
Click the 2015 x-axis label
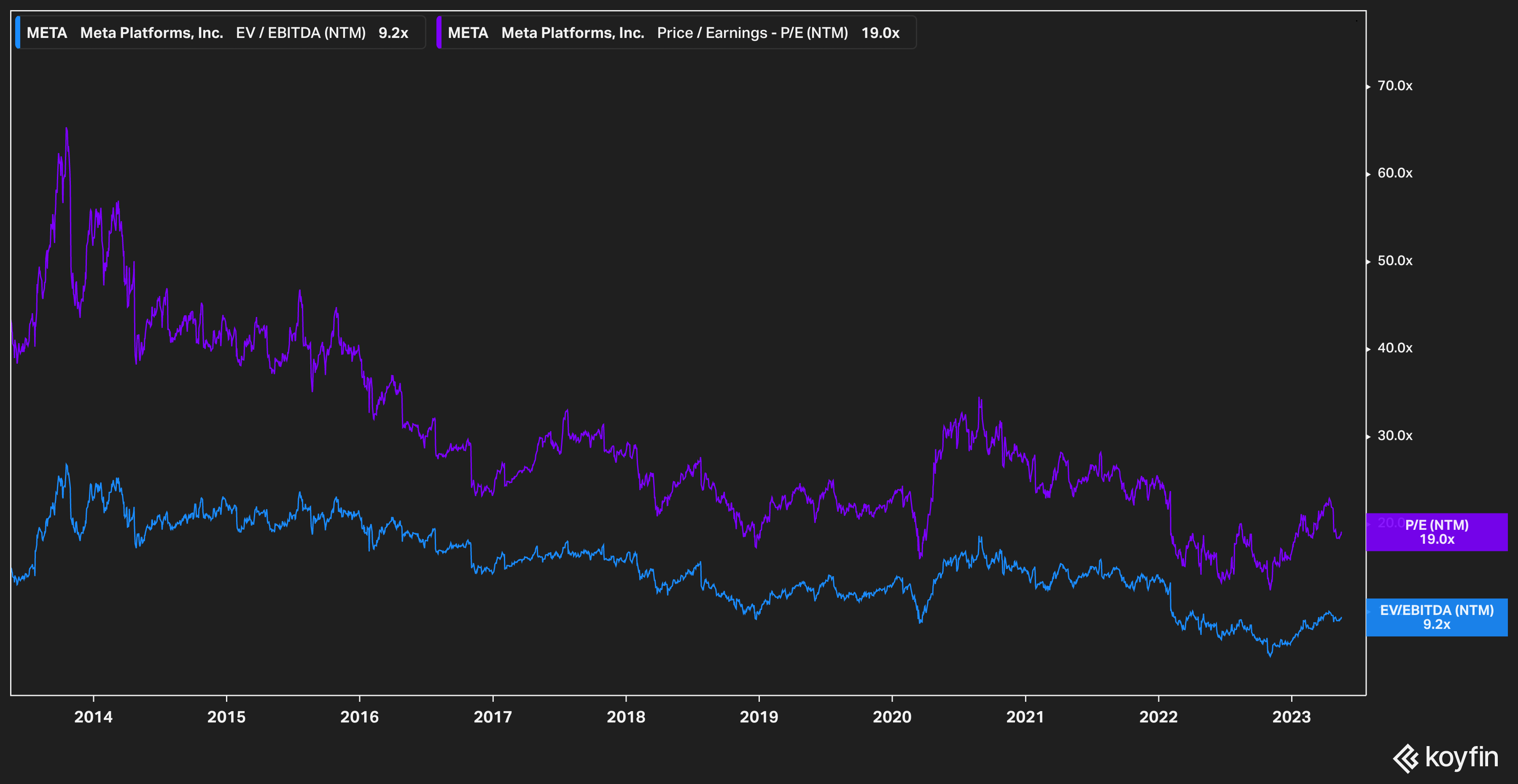click(x=226, y=717)
